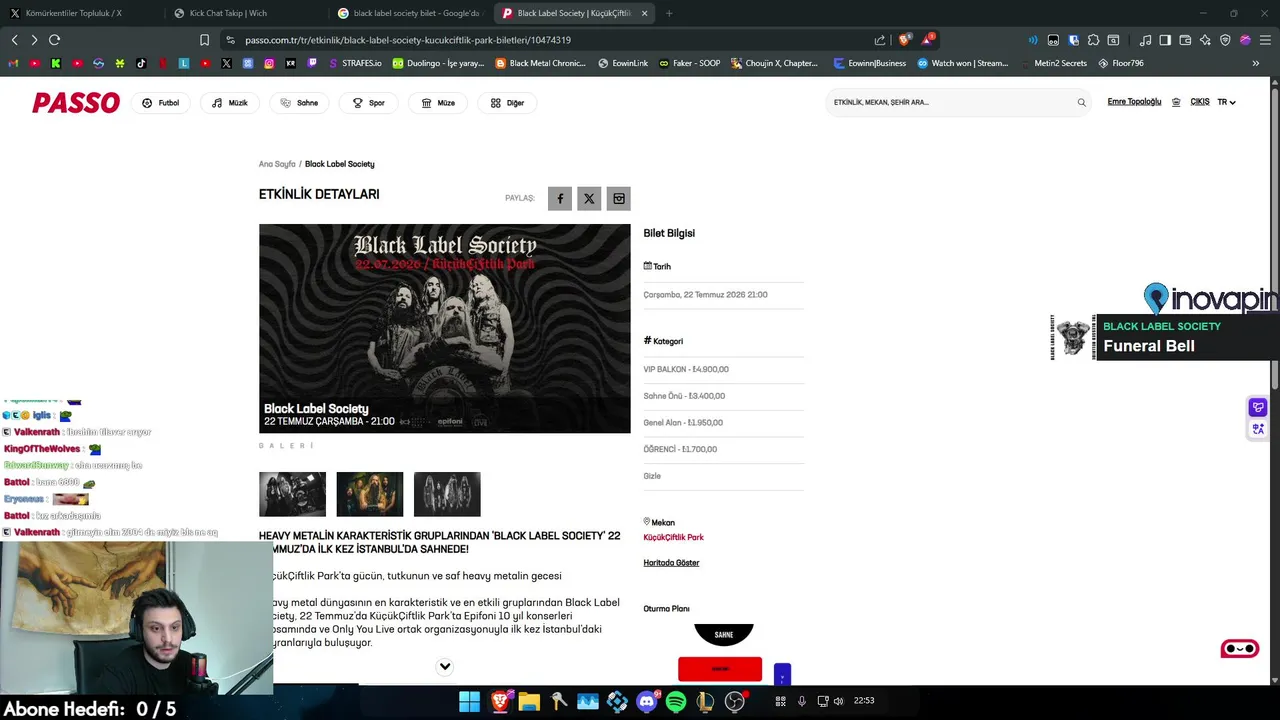Share the event on Facebook
1280x720 pixels.
(x=560, y=198)
